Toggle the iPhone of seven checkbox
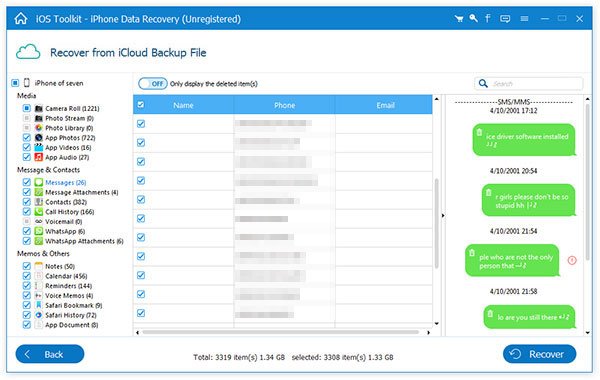This screenshot has height=380, width=600. pos(15,83)
